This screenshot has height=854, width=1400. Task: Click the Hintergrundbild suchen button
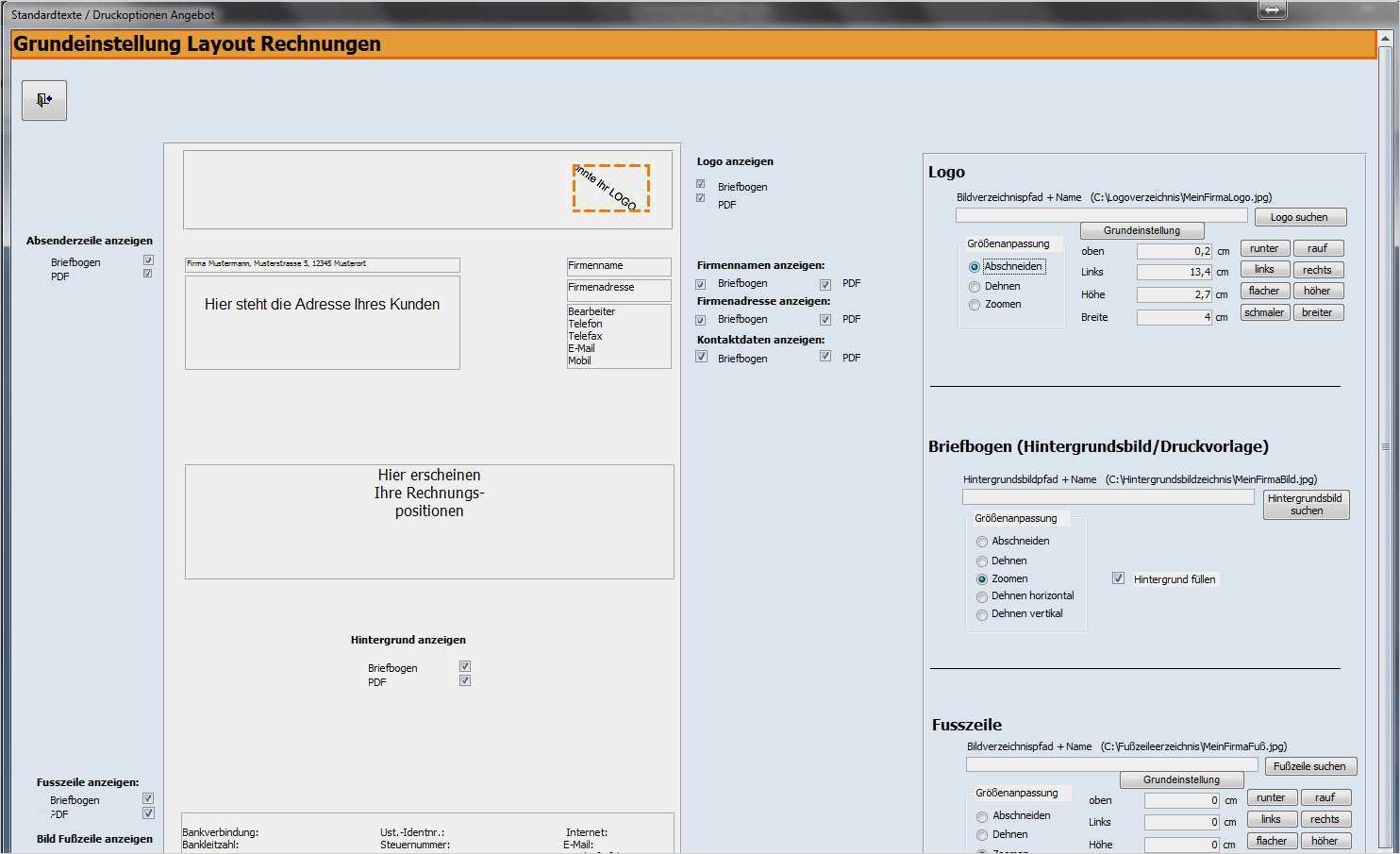click(x=1306, y=505)
